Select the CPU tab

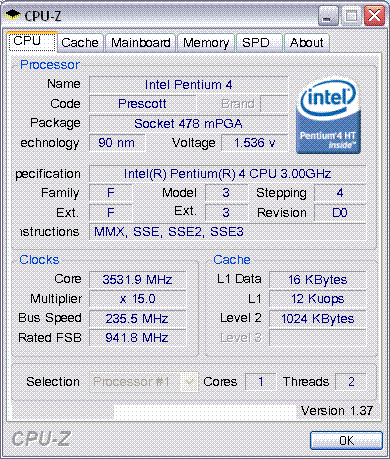pos(32,41)
